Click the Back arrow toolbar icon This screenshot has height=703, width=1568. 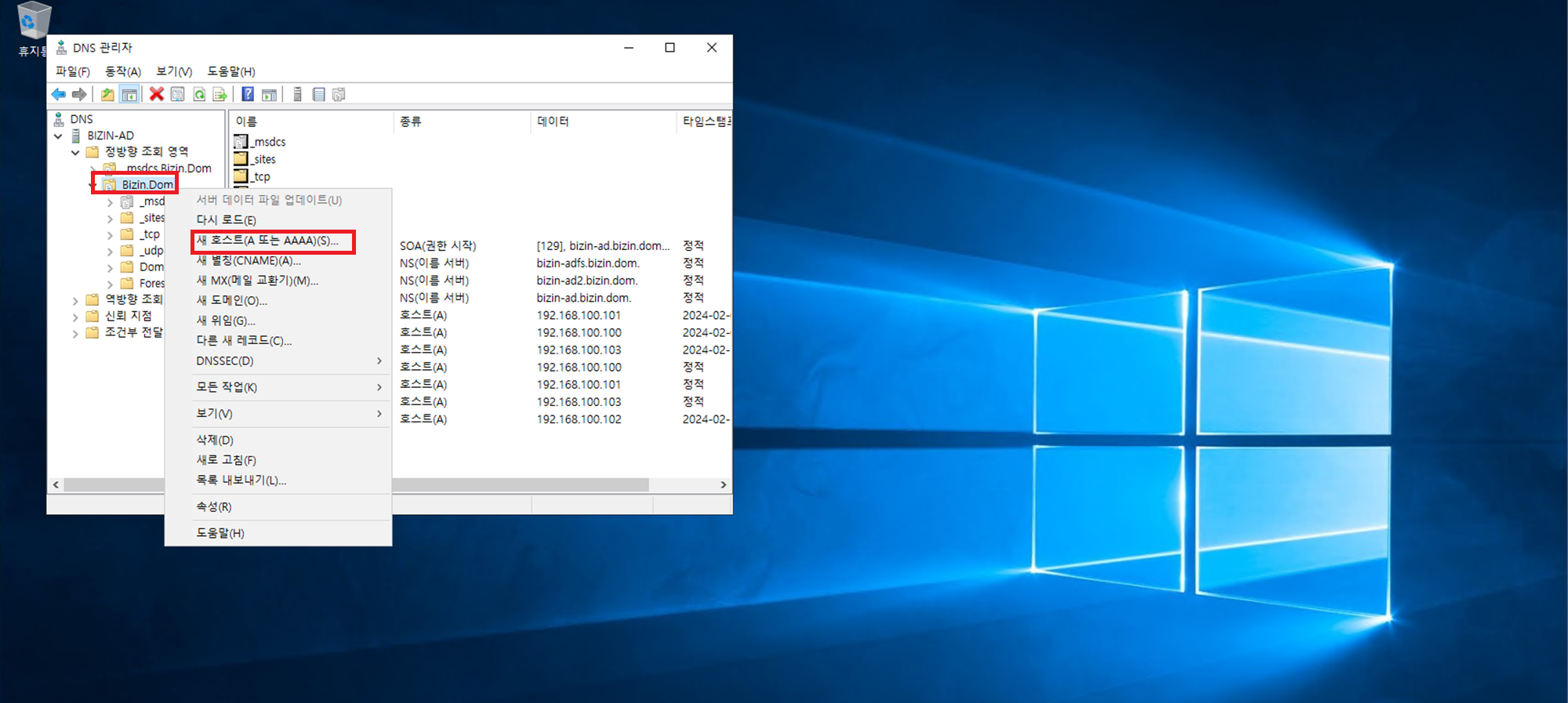59,95
